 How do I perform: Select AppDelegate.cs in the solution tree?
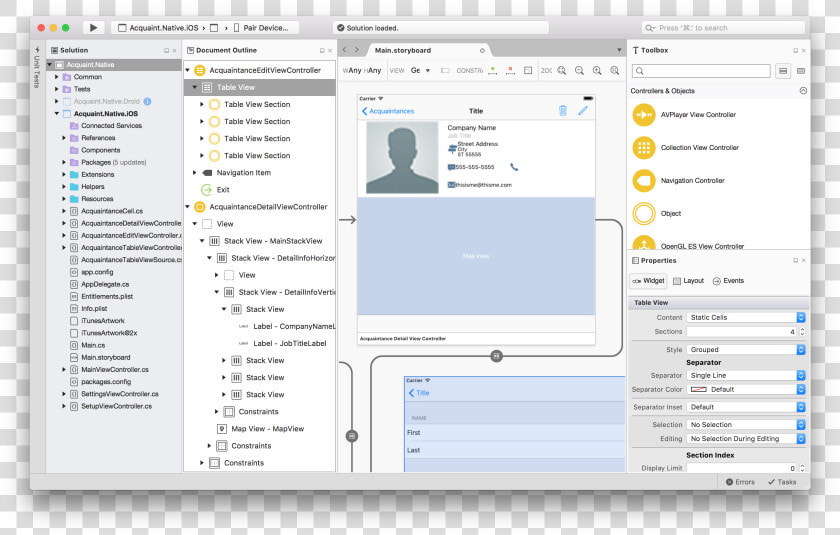click(x=105, y=284)
